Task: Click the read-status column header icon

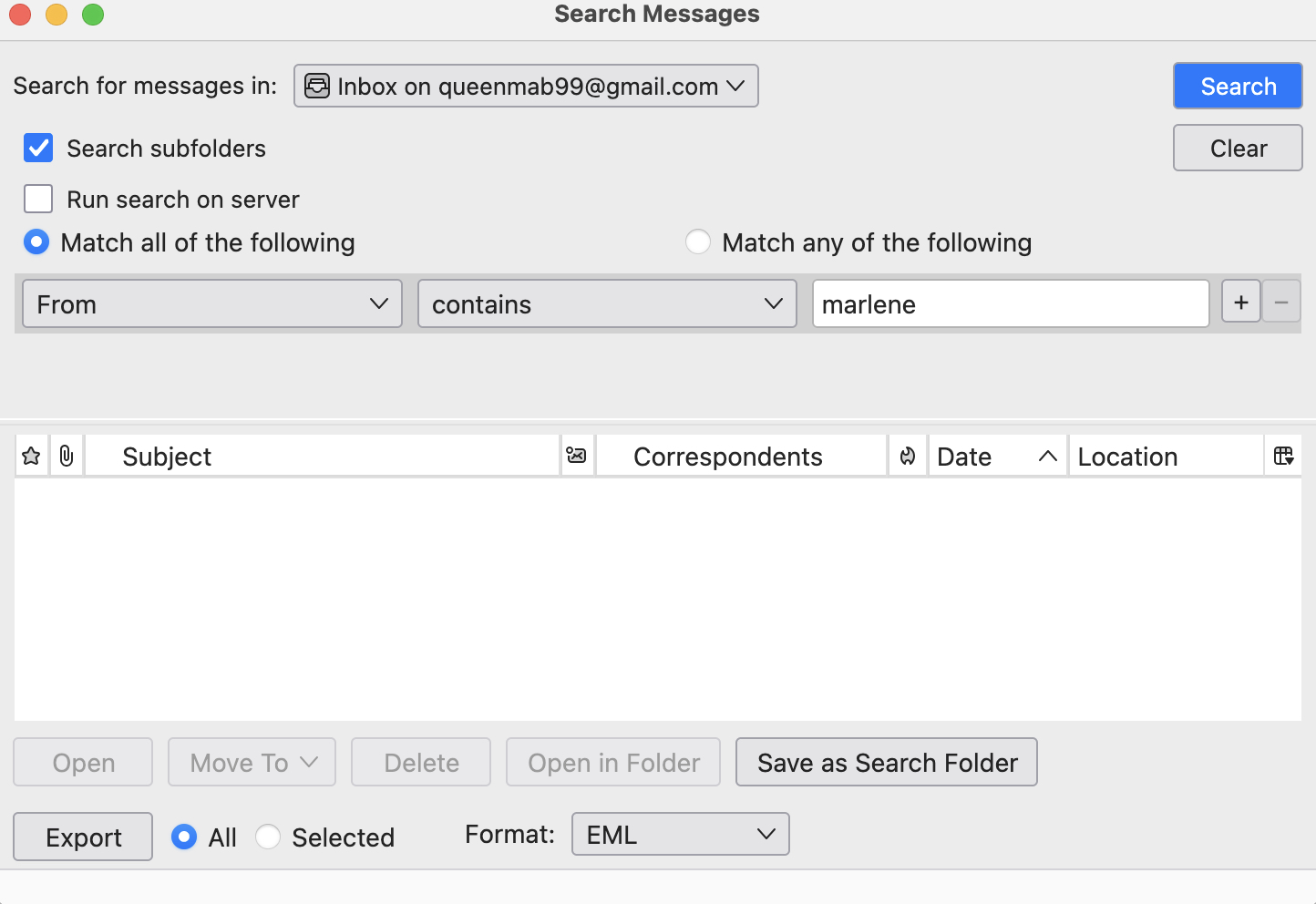Action: pyautogui.click(x=577, y=457)
